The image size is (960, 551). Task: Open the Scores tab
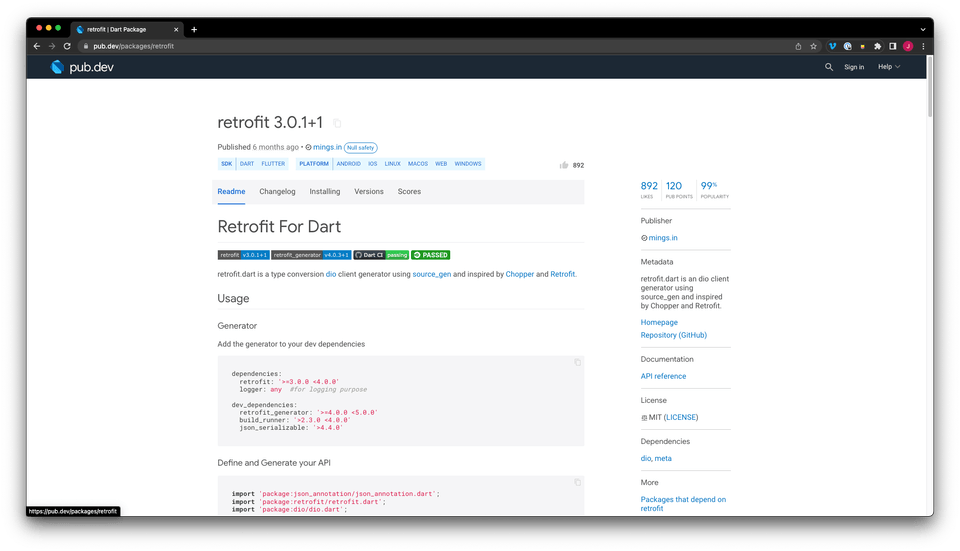(409, 192)
